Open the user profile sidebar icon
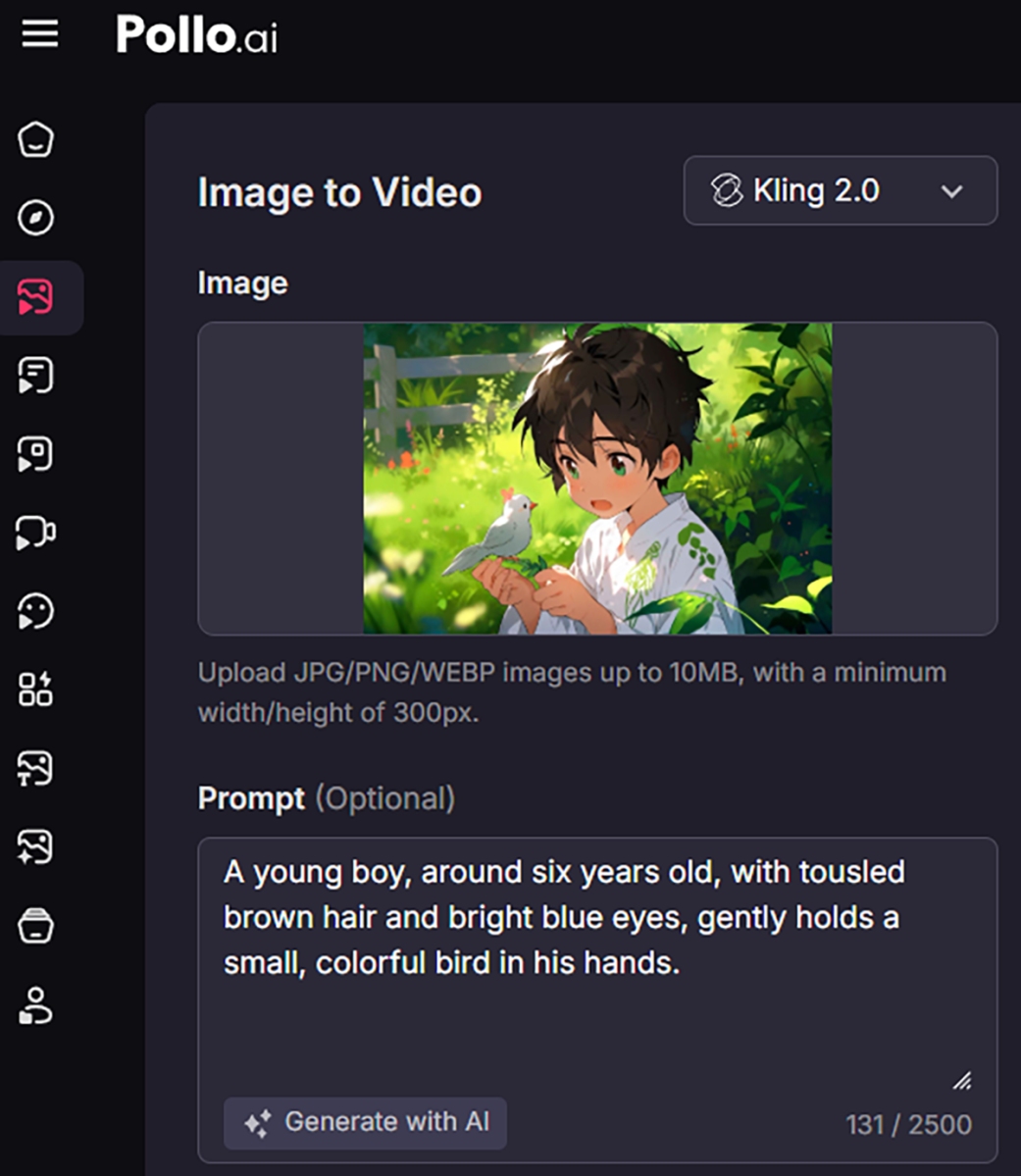The image size is (1021, 1176). pos(36,1005)
